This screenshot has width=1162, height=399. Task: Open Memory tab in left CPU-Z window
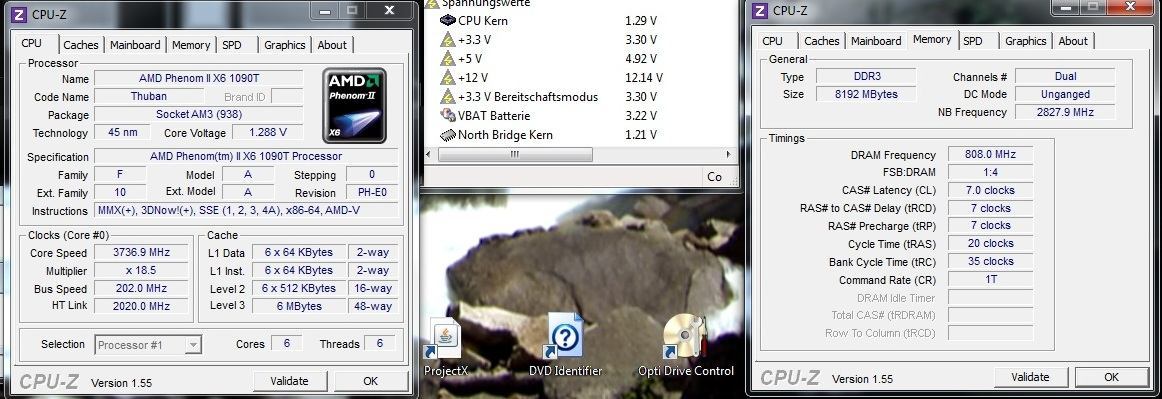click(190, 45)
